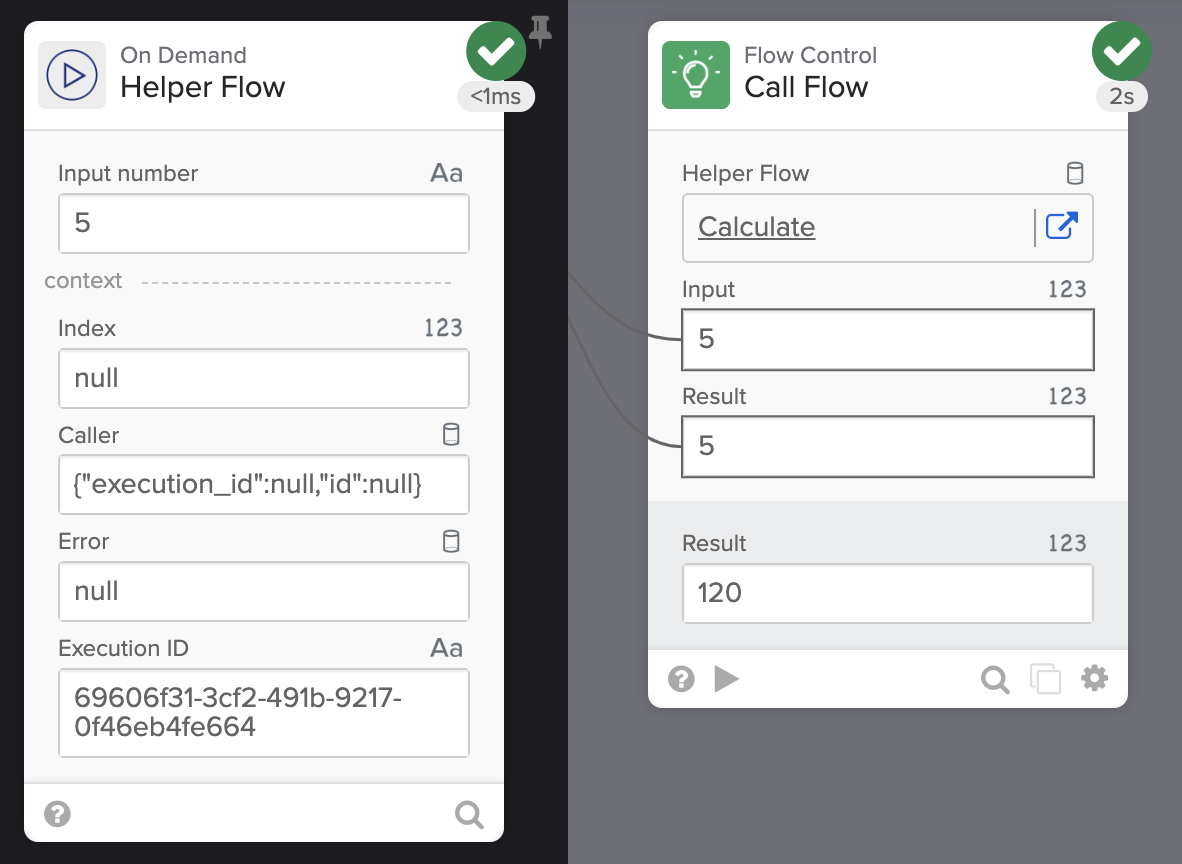Image resolution: width=1182 pixels, height=864 pixels.
Task: Click the help question mark on Call Flow
Action: pyautogui.click(x=681, y=679)
